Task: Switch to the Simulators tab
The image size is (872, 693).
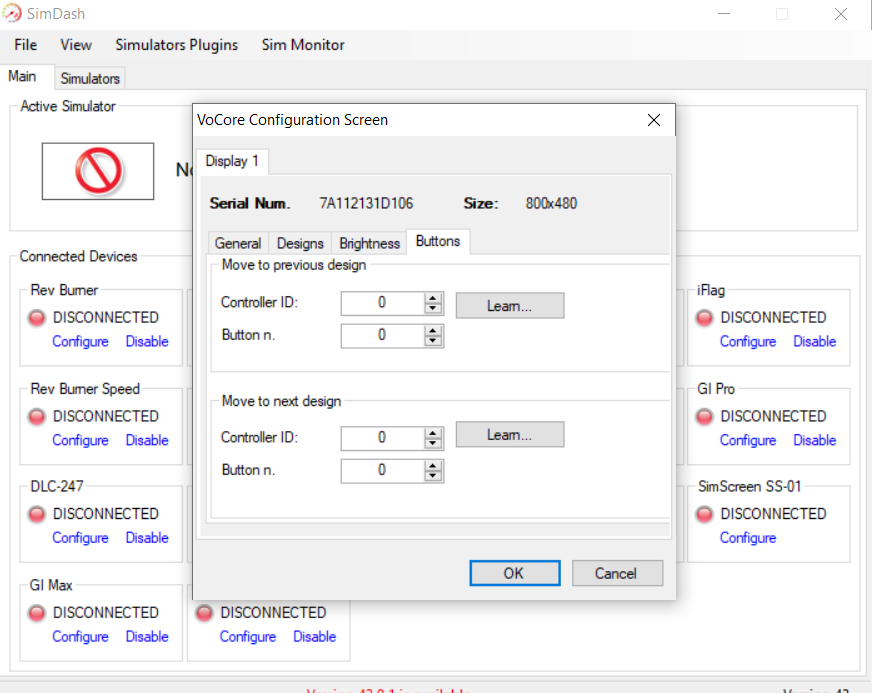Action: [x=90, y=78]
